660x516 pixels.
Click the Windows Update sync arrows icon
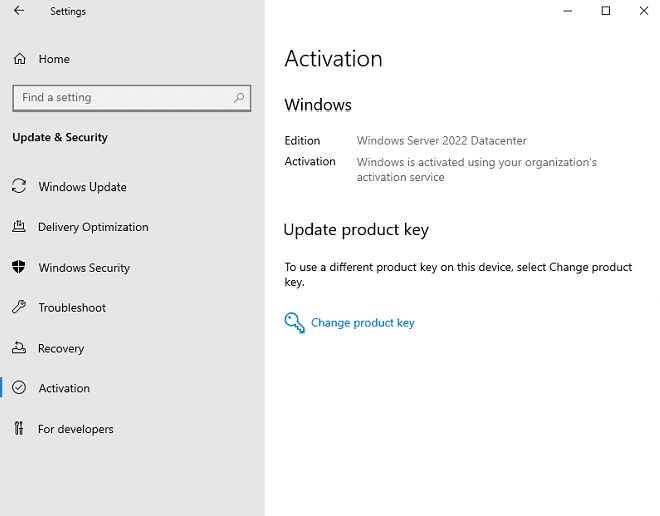click(x=18, y=187)
